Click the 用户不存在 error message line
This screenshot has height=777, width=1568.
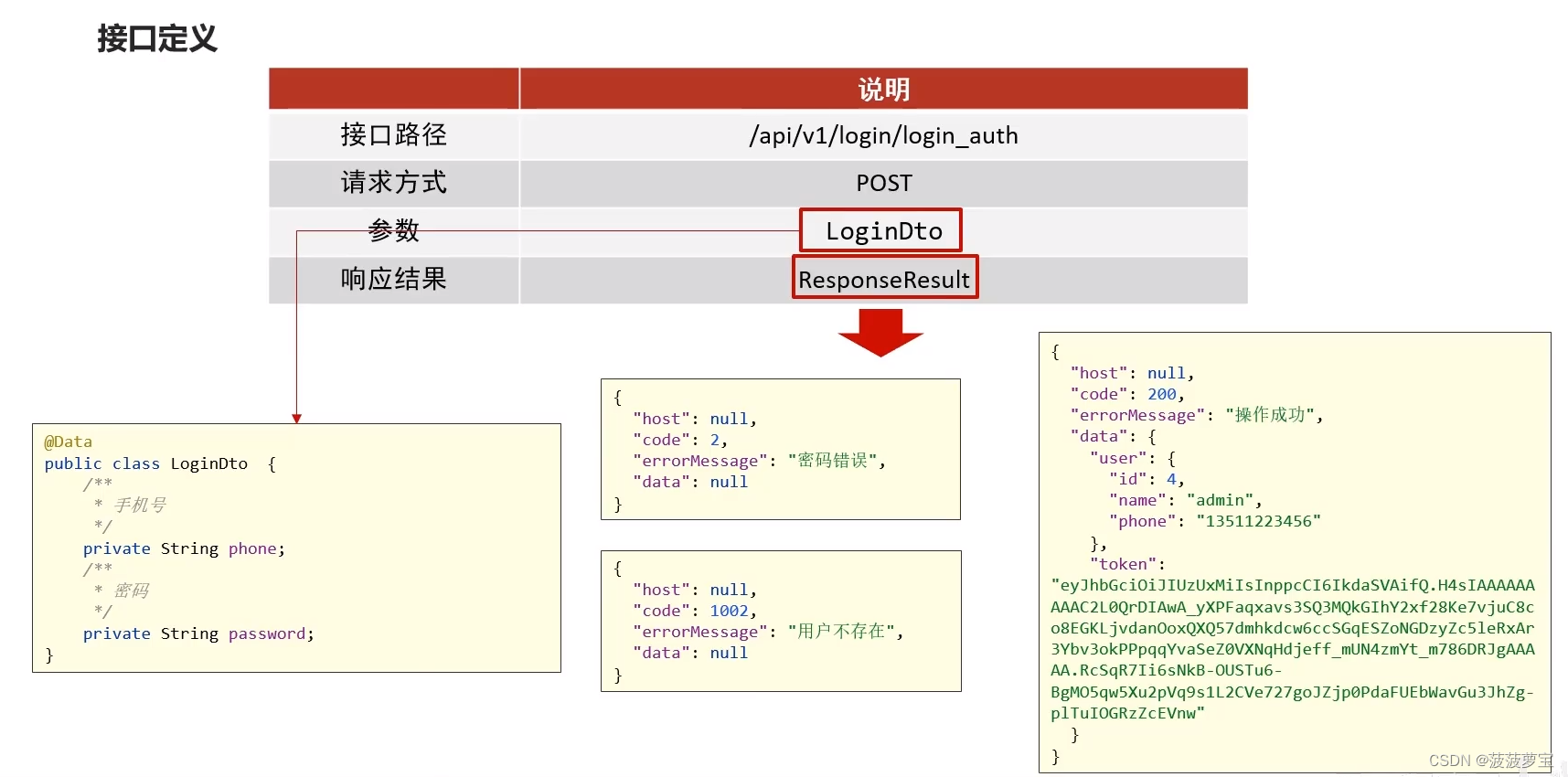tap(768, 632)
